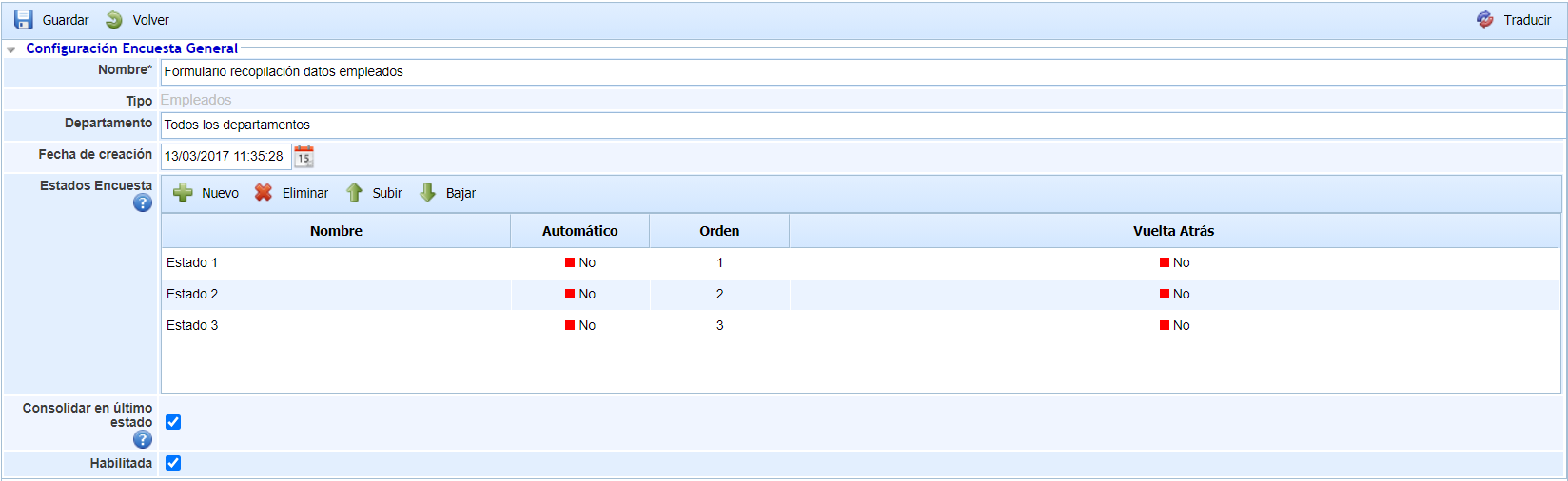Sort table by Orden column header

coord(719,231)
